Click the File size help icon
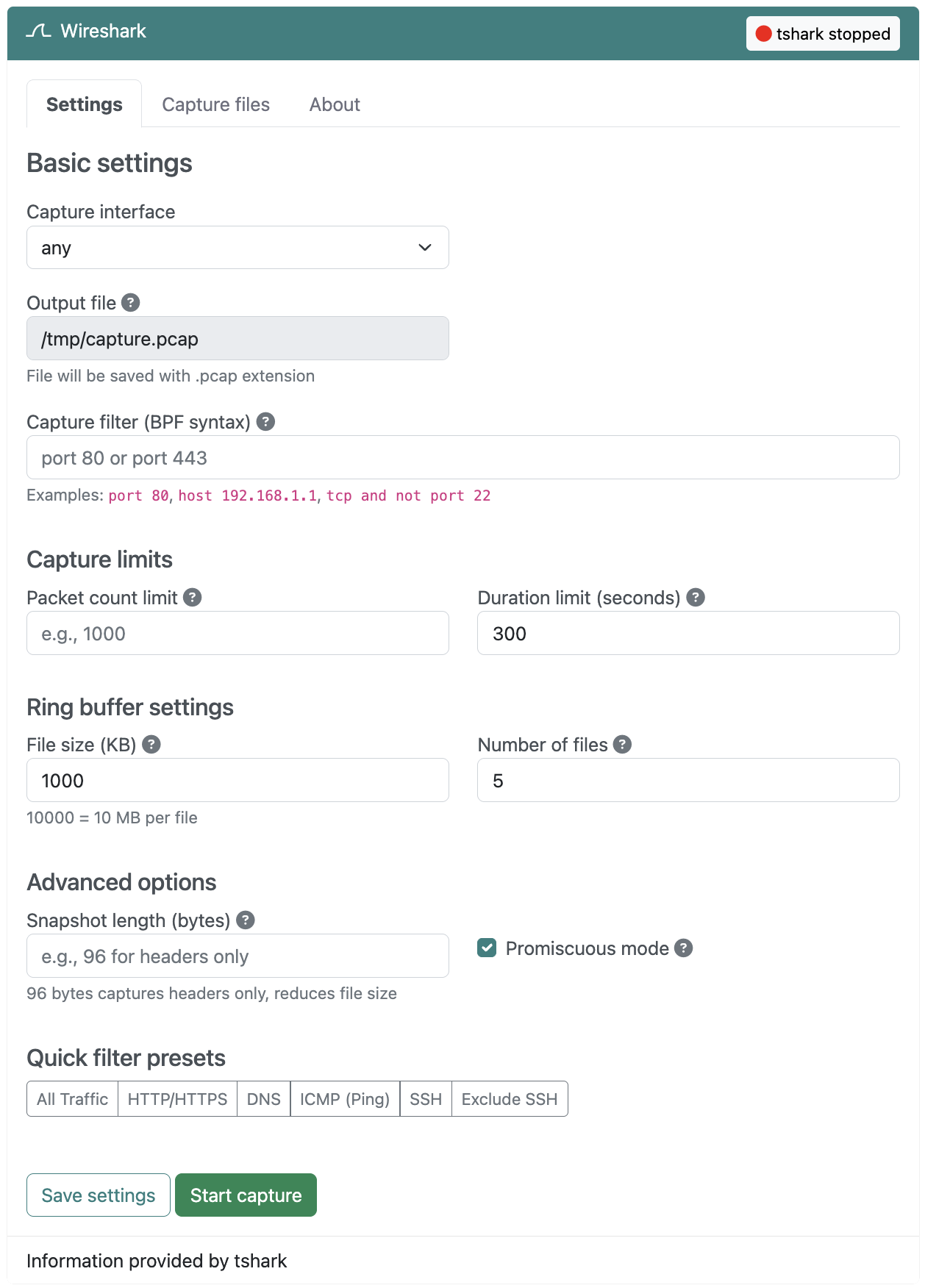The height and width of the screenshot is (1288, 925). point(151,745)
